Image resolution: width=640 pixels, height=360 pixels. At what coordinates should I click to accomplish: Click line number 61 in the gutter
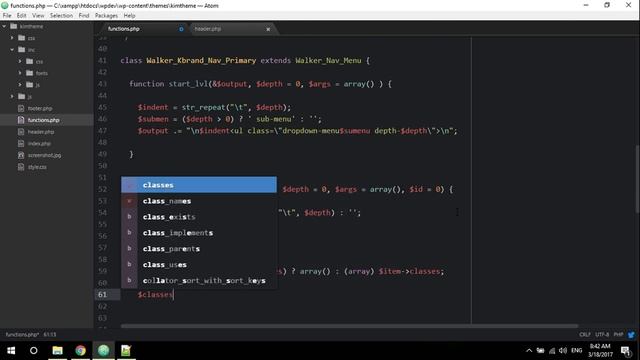coord(102,294)
